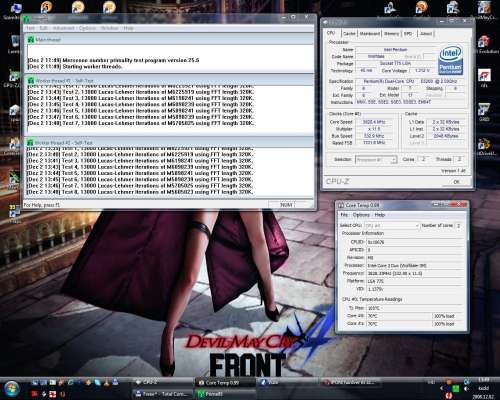
Task: Click the Intel Pentium logo in CPU-Z
Action: (450, 60)
